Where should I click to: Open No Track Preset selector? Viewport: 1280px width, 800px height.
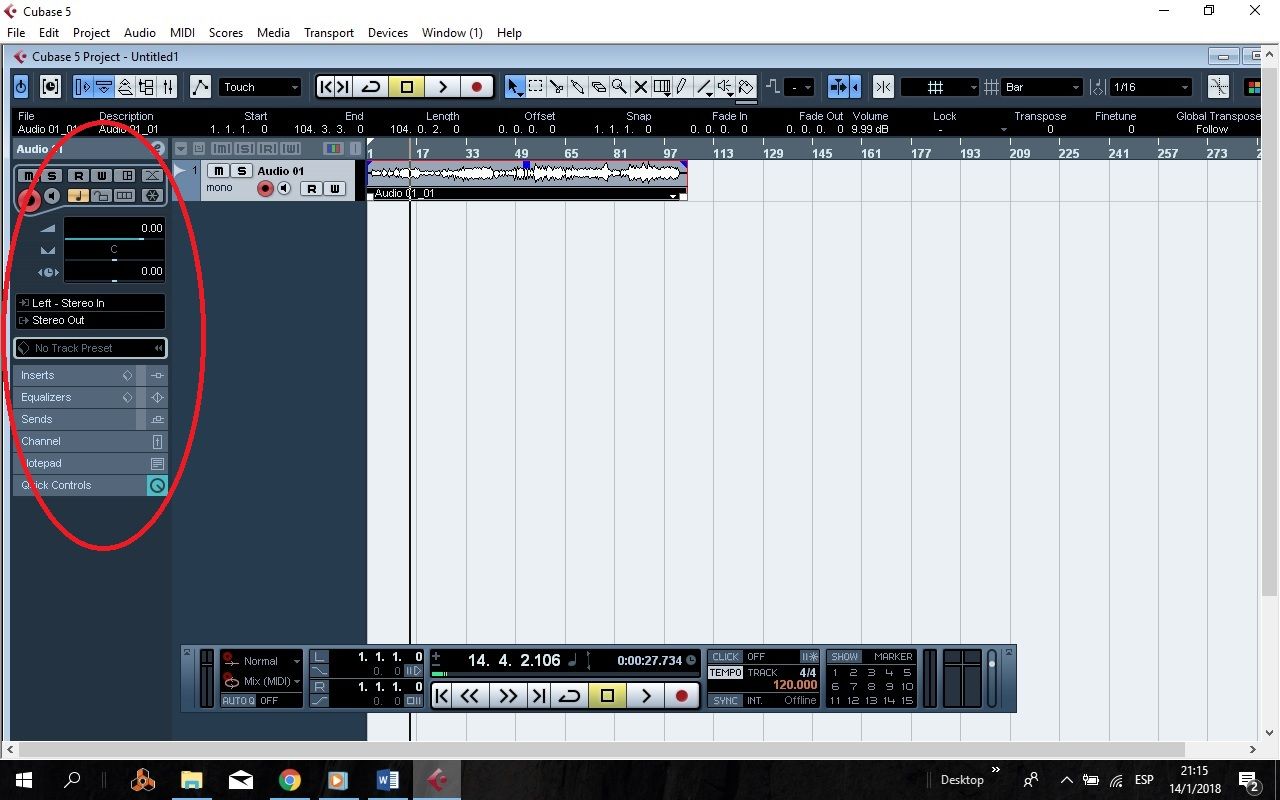90,348
